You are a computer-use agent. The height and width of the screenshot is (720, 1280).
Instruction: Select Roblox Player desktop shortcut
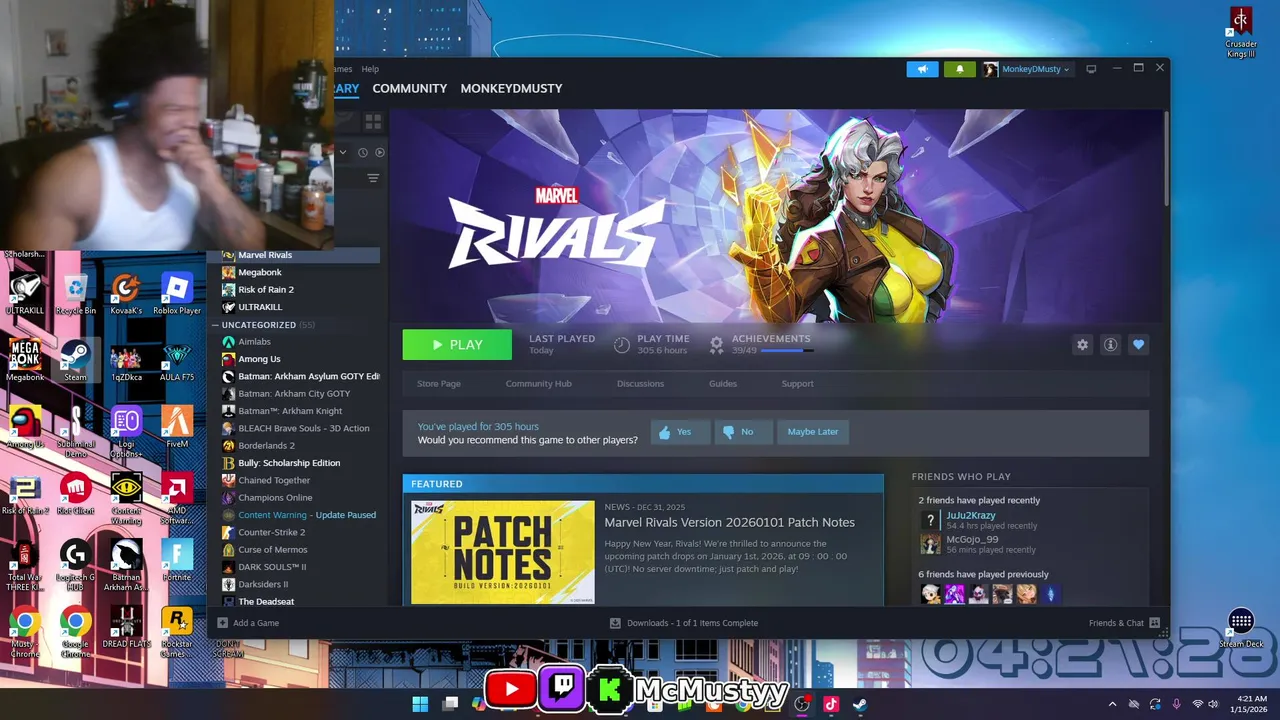pos(177,295)
